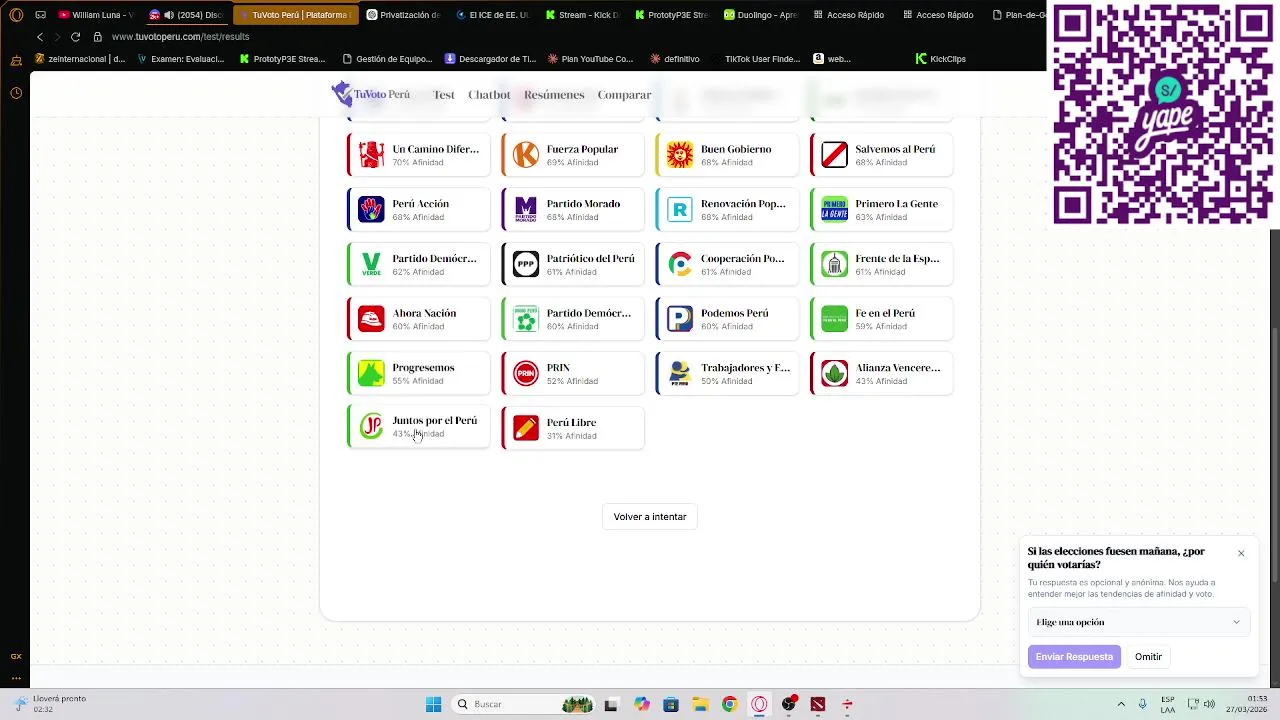Viewport: 1280px width, 720px height.
Task: Switch to the Privatización browser tab
Action: coord(403,15)
